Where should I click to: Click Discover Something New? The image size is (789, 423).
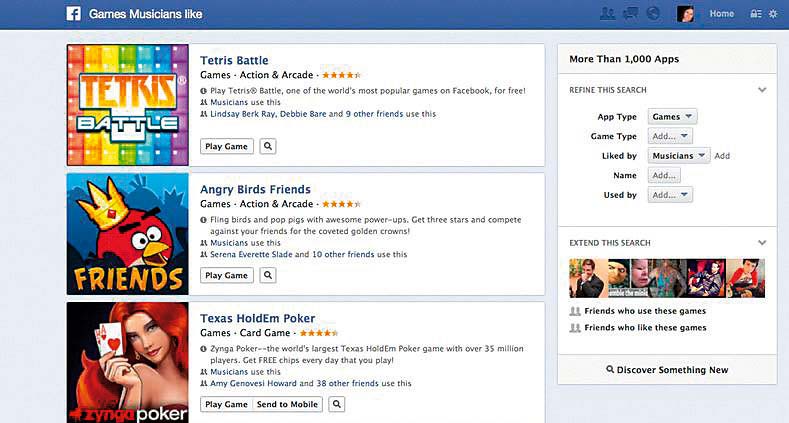667,370
